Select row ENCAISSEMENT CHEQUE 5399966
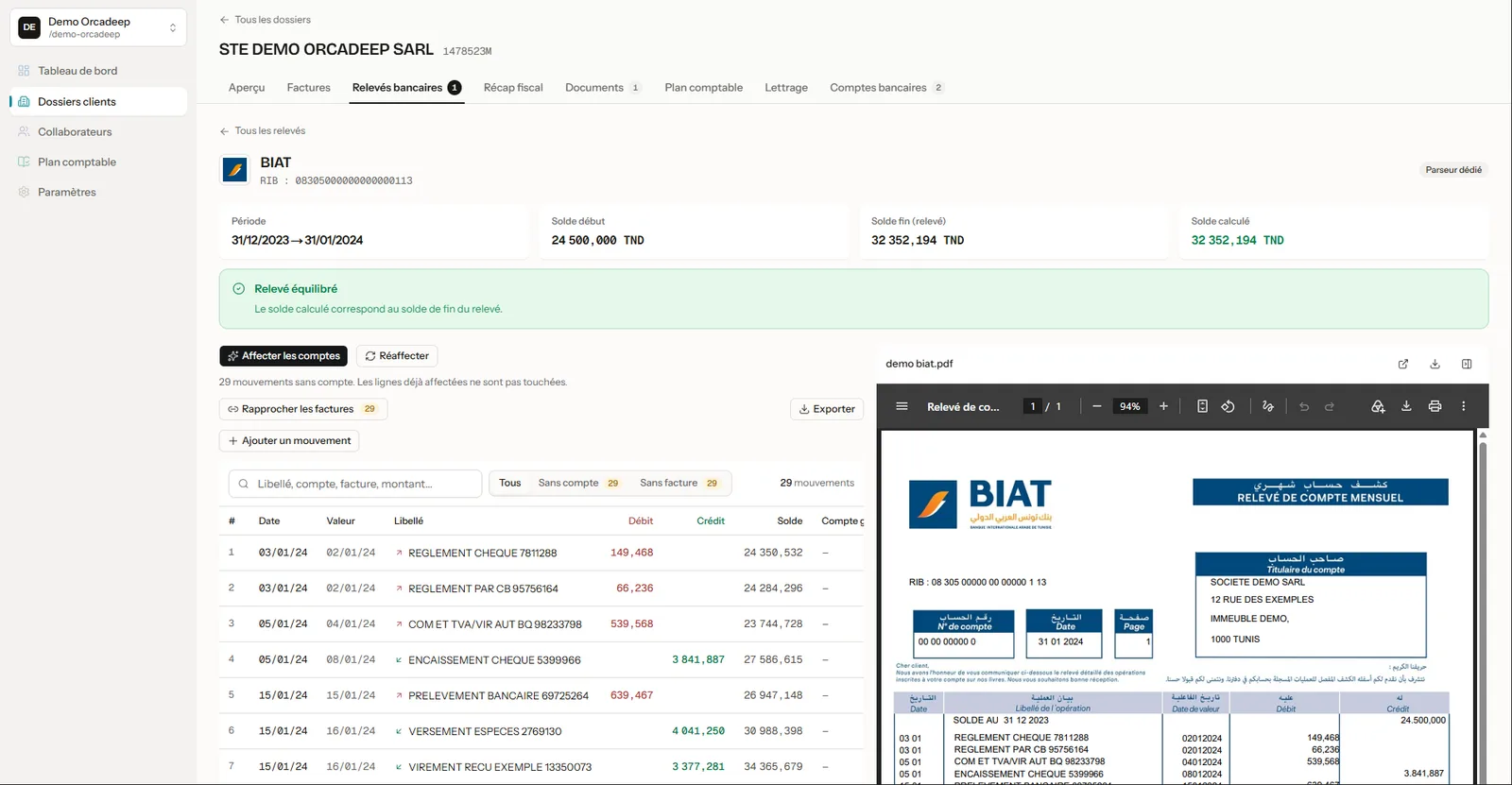The width and height of the screenshot is (1512, 785). (x=541, y=659)
